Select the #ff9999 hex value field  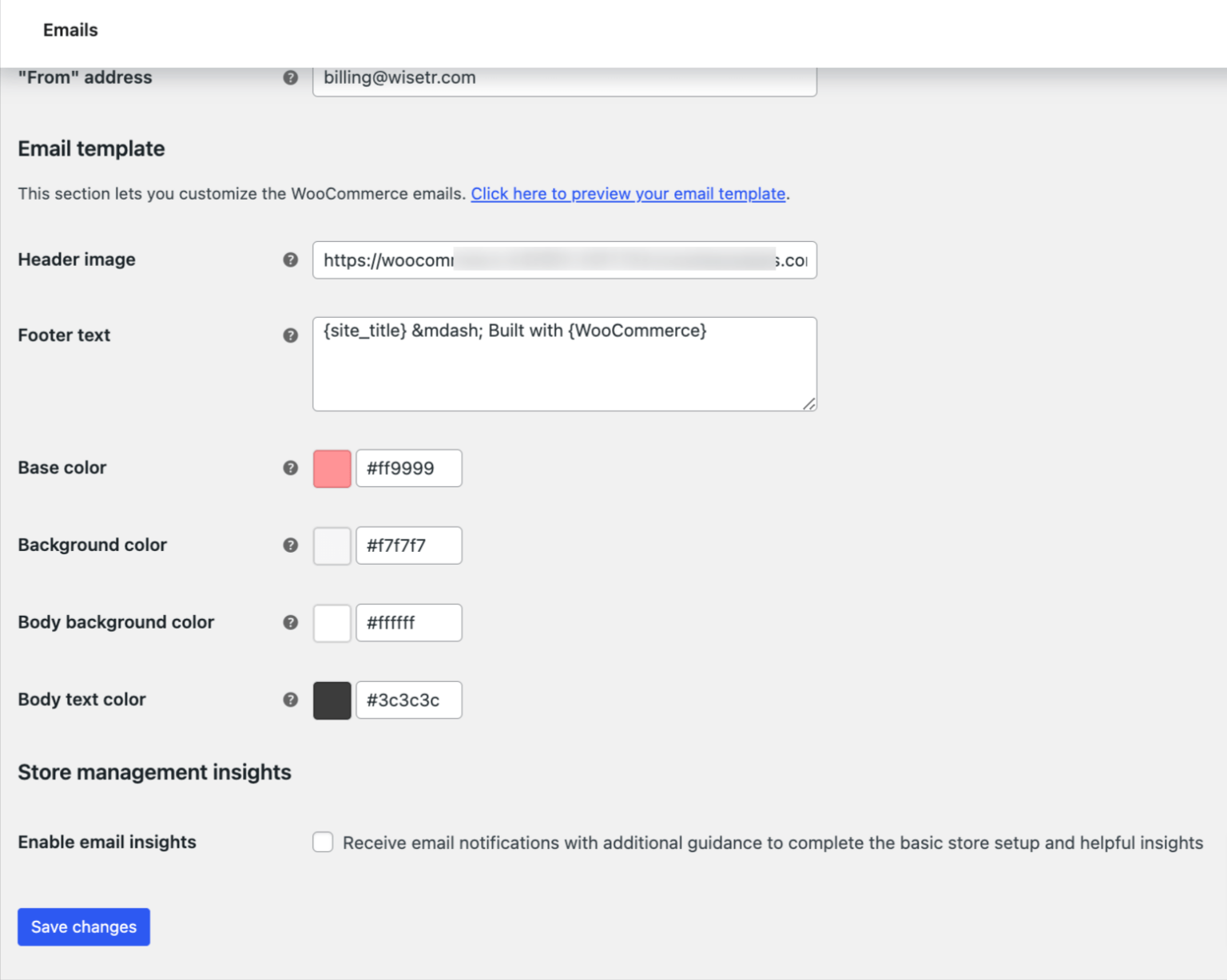point(409,468)
